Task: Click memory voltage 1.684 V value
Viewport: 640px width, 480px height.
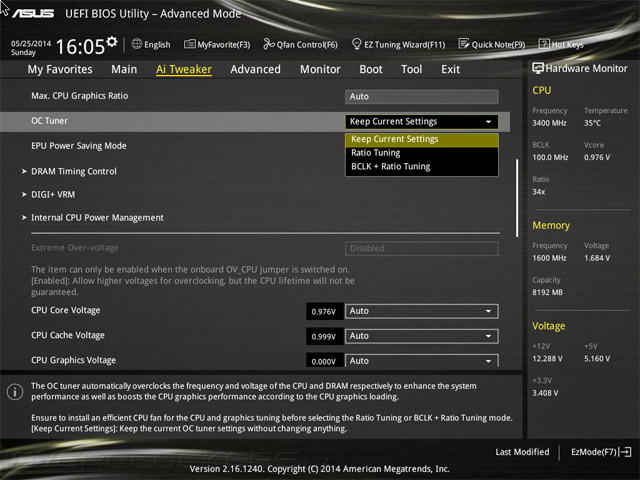Action: pyautogui.click(x=597, y=258)
